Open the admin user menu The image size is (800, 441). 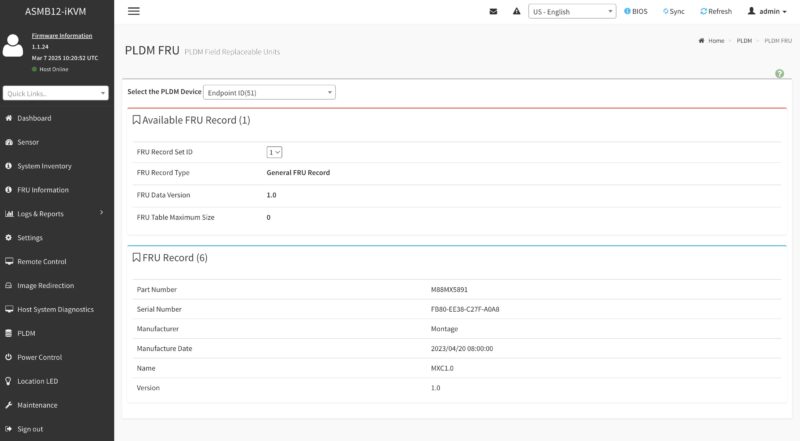769,11
